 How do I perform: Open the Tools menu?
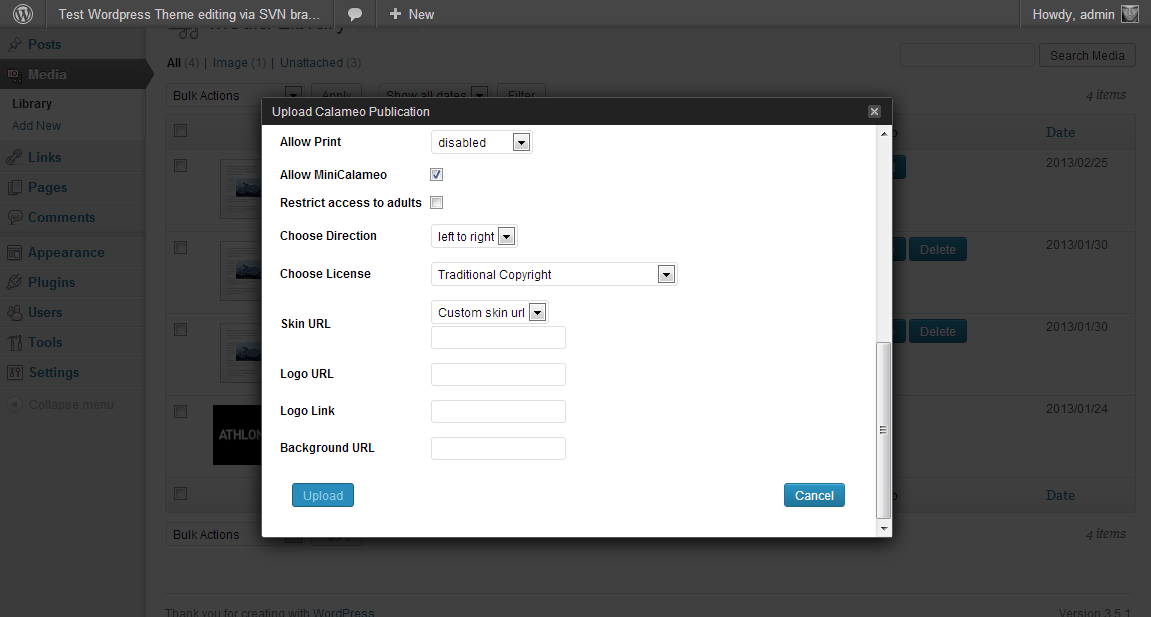[x=45, y=343]
